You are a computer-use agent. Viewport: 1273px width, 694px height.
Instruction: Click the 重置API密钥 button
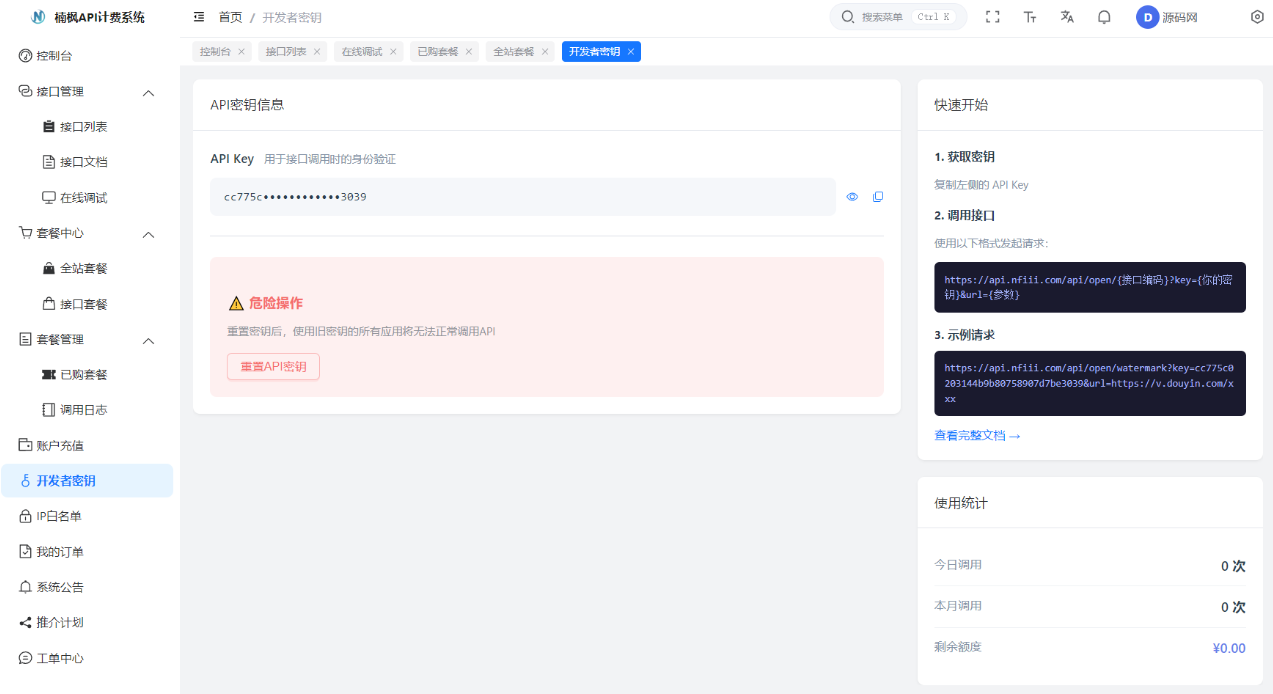coord(273,367)
